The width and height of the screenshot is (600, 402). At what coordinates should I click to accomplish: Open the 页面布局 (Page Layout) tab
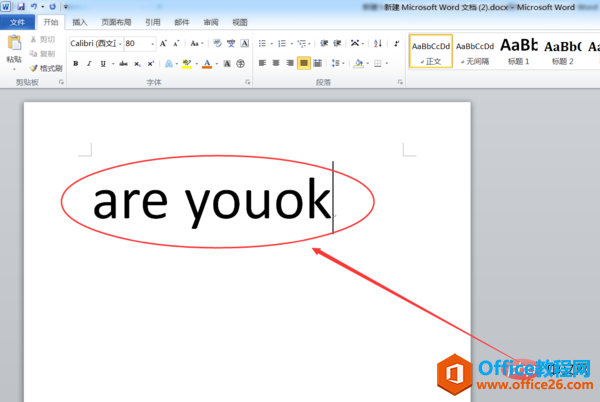click(x=115, y=22)
